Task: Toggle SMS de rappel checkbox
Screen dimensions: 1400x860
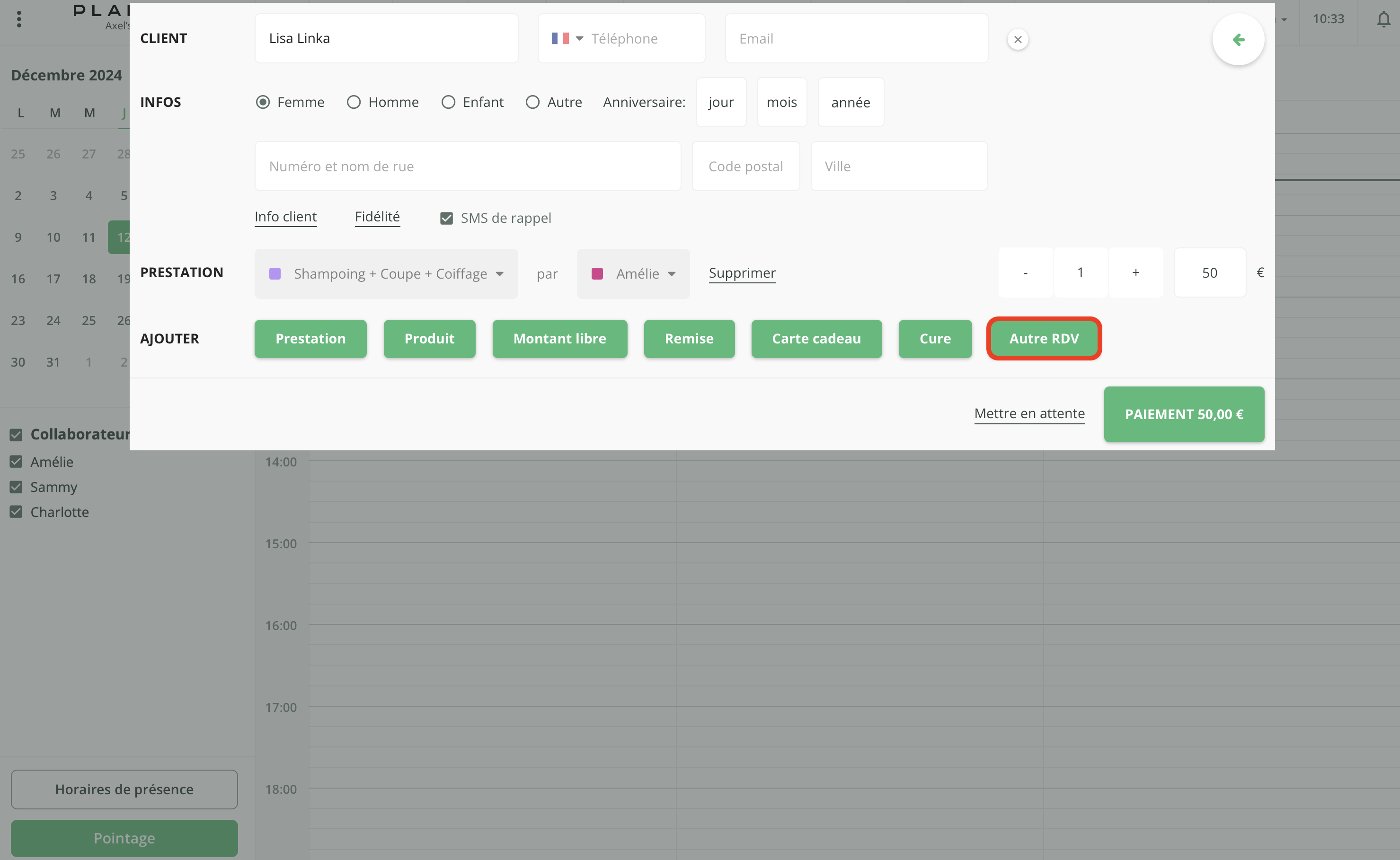Action: [447, 218]
